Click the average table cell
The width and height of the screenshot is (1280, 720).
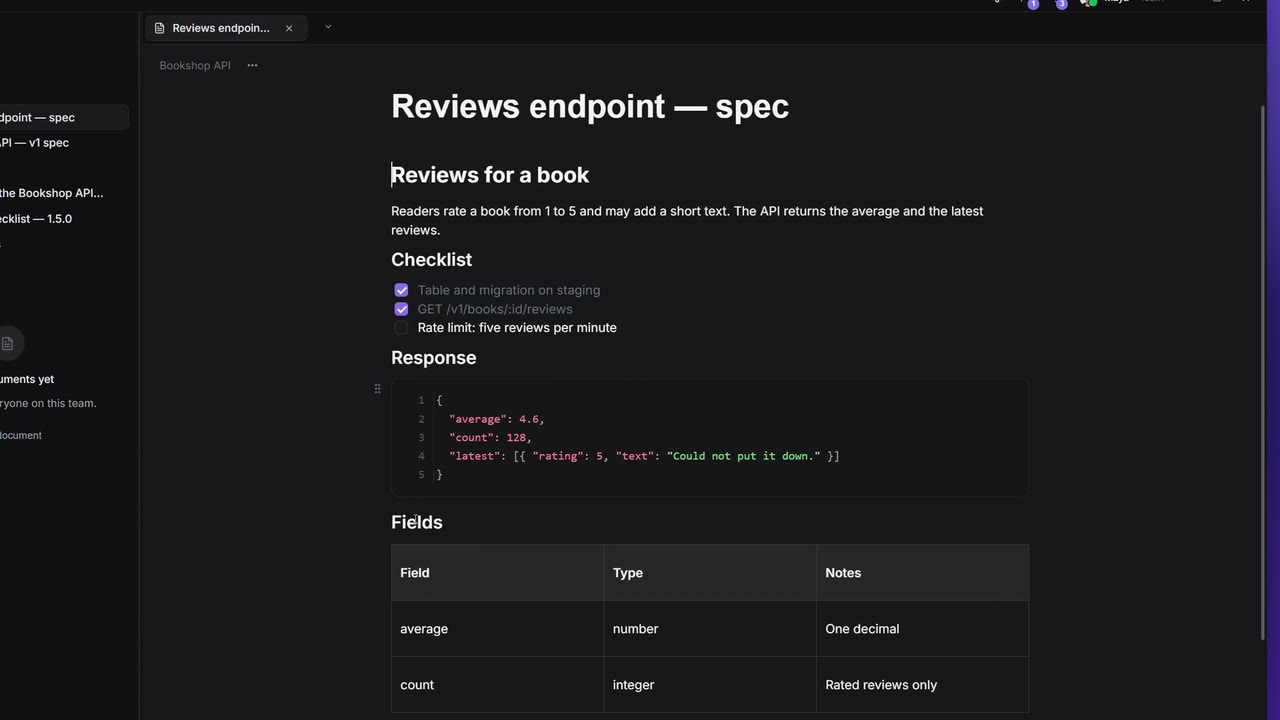497,629
